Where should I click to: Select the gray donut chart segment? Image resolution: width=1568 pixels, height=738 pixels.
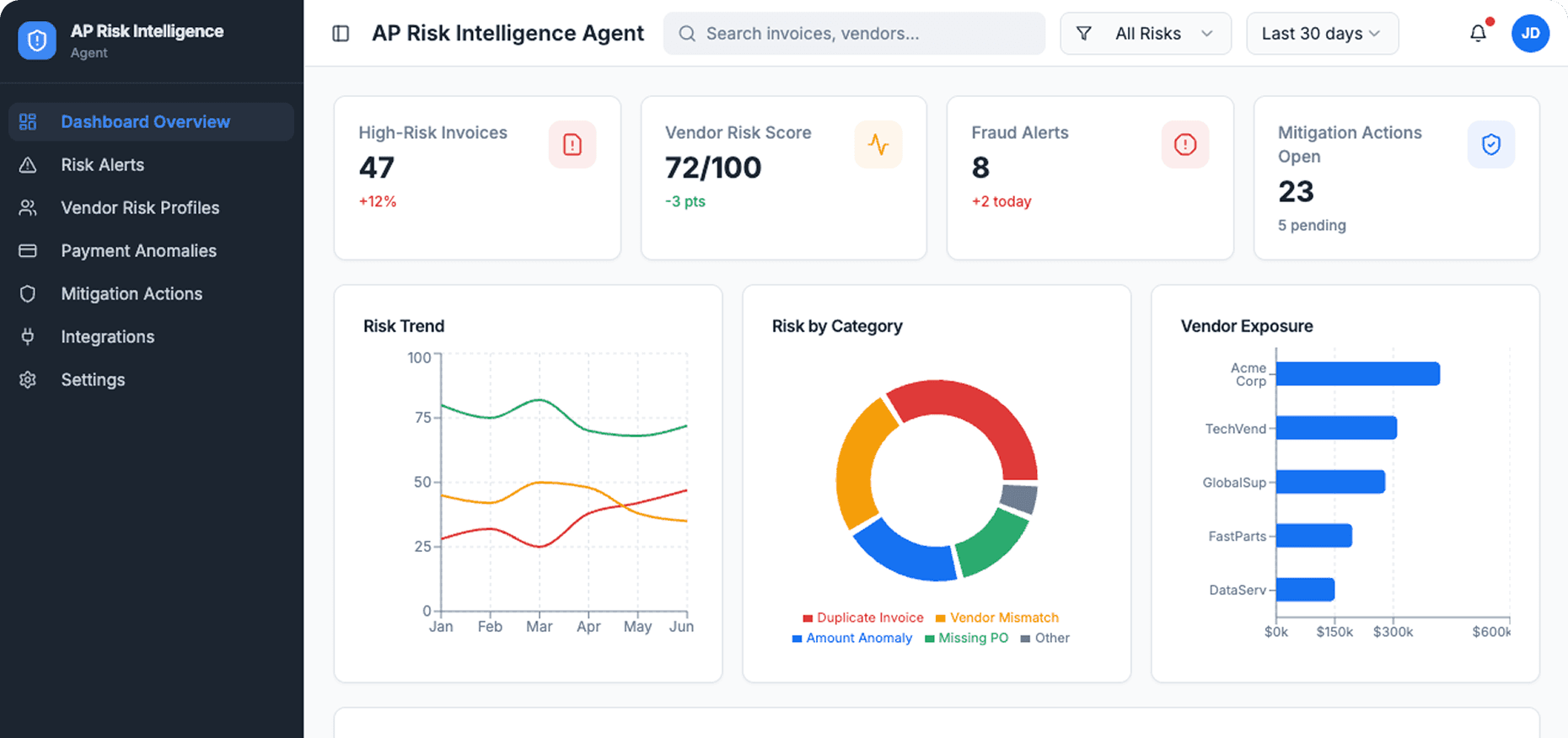point(1019,498)
